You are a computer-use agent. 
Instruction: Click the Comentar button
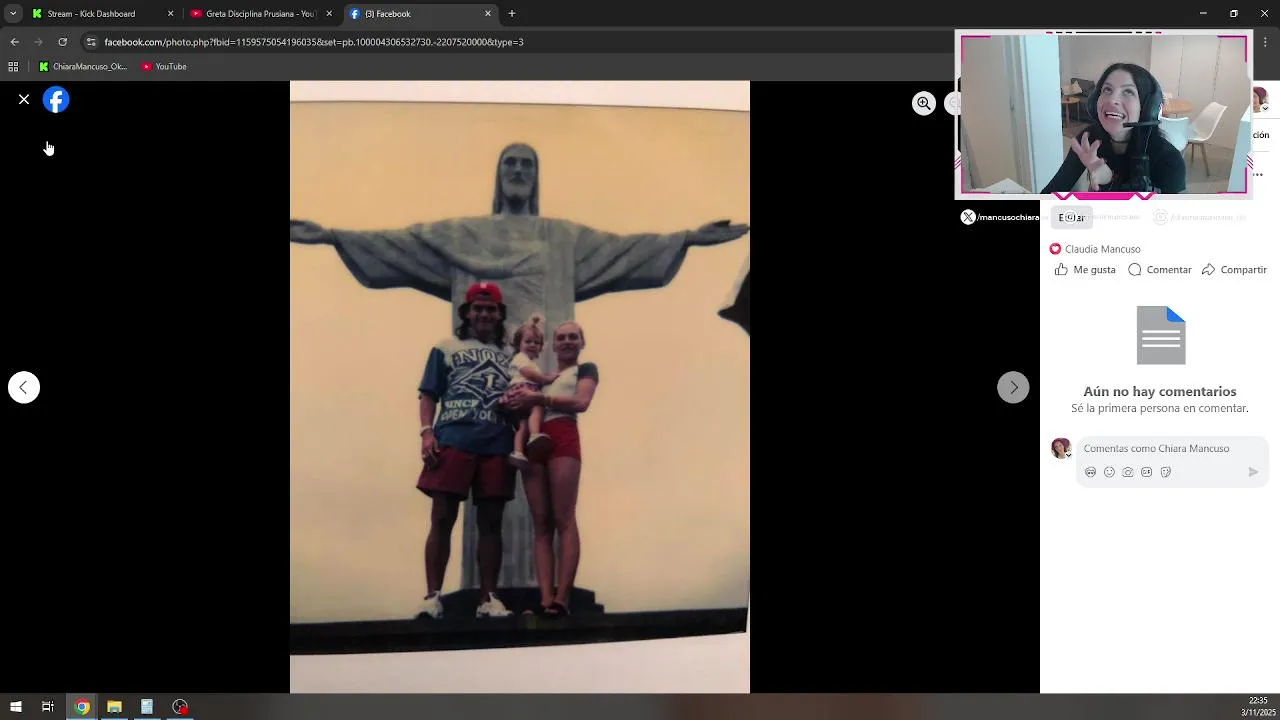coord(1160,270)
